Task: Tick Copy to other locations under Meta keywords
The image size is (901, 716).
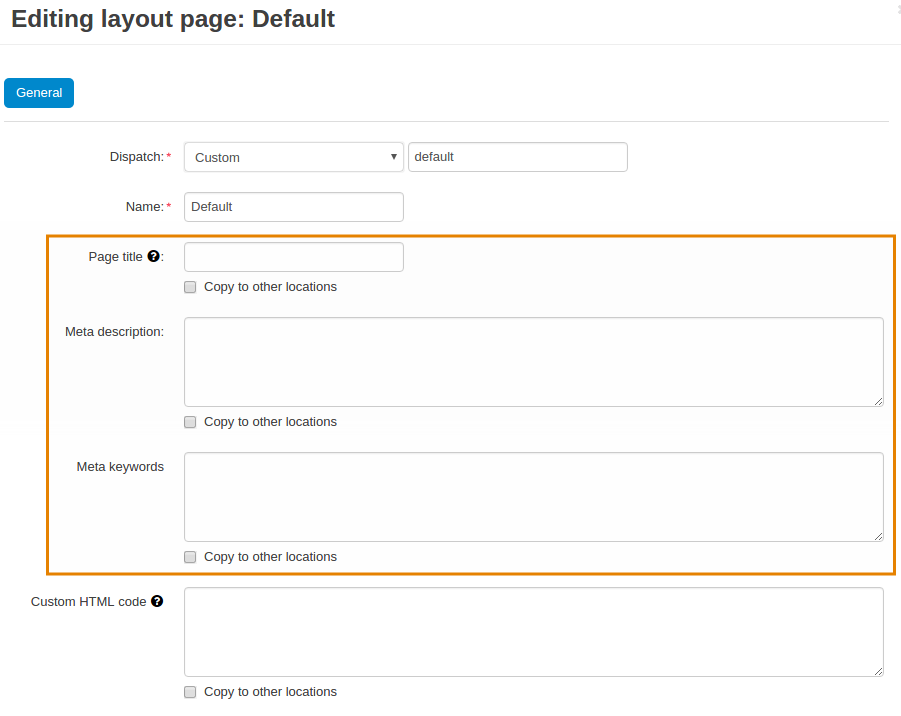Action: pos(190,557)
